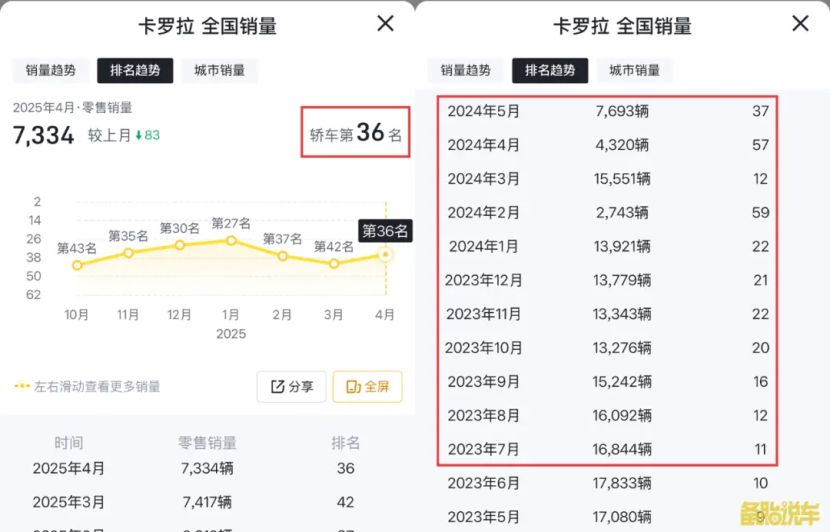Image resolution: width=830 pixels, height=532 pixels.
Task: Select the 10月 chart point 第43名
Action: pos(77,265)
